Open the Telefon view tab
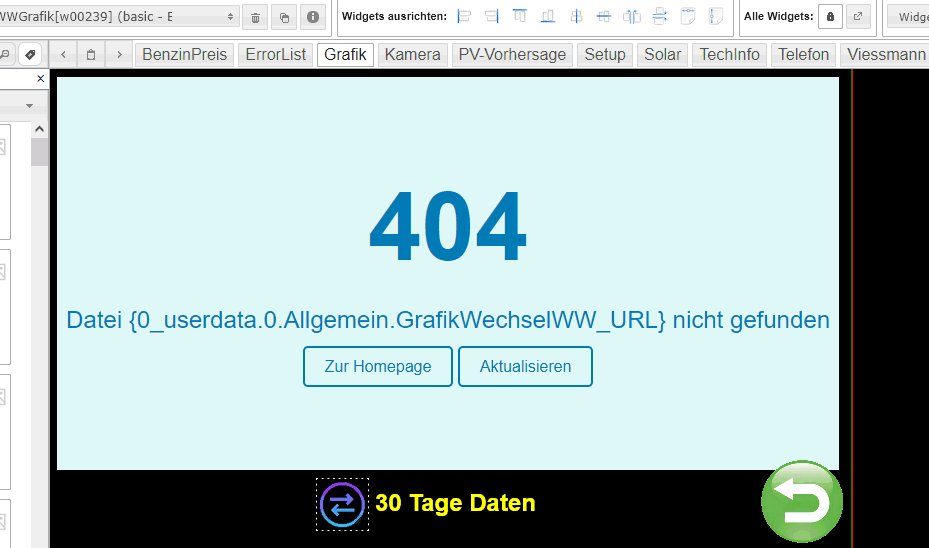929x548 pixels. (803, 55)
